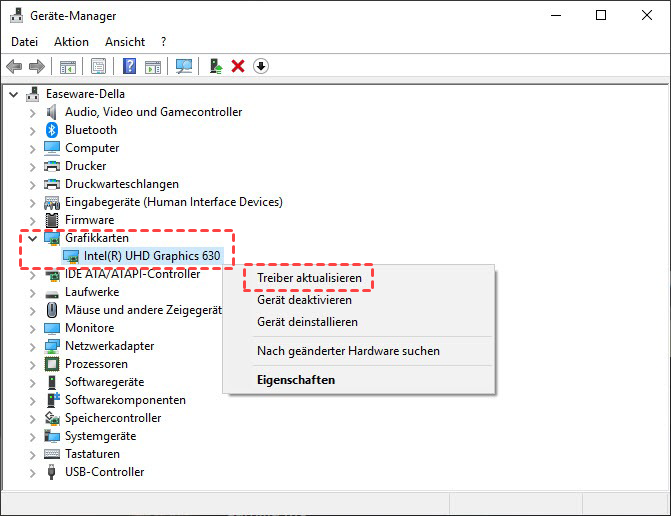
Task: Collapse the Easeware-Della root node
Action: pos(14,94)
